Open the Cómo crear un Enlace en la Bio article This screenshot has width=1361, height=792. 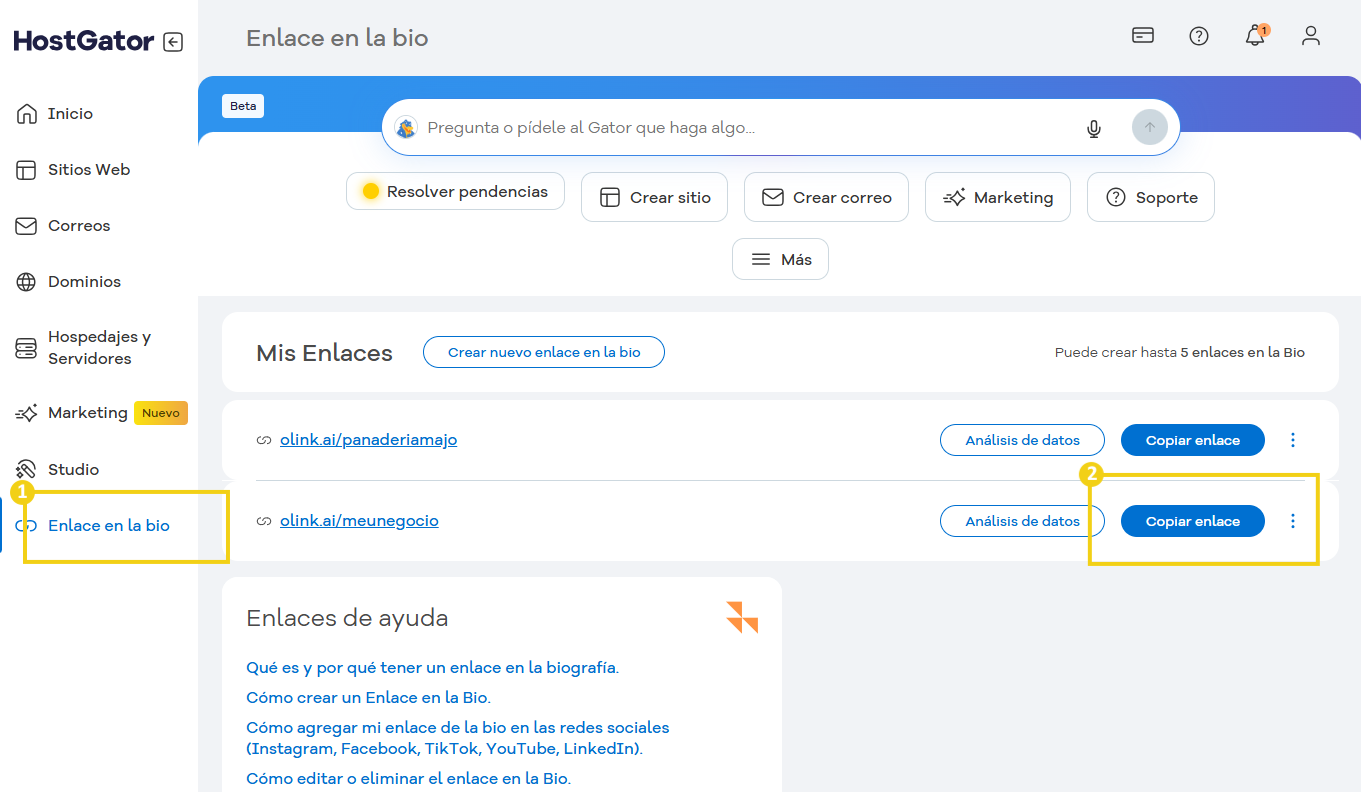click(370, 697)
